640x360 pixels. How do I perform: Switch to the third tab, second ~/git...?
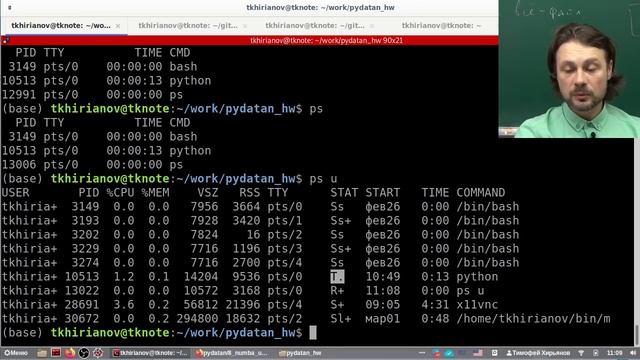tap(315, 26)
